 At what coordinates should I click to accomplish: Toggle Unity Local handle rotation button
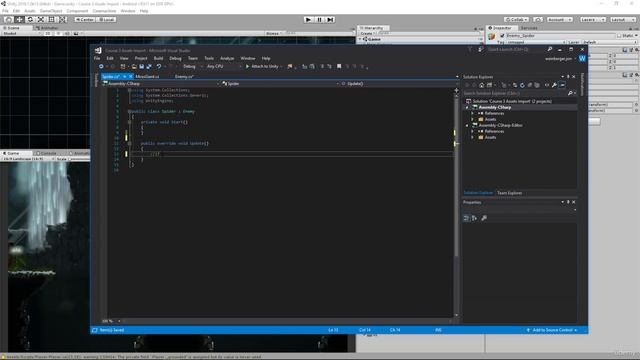coord(106,20)
